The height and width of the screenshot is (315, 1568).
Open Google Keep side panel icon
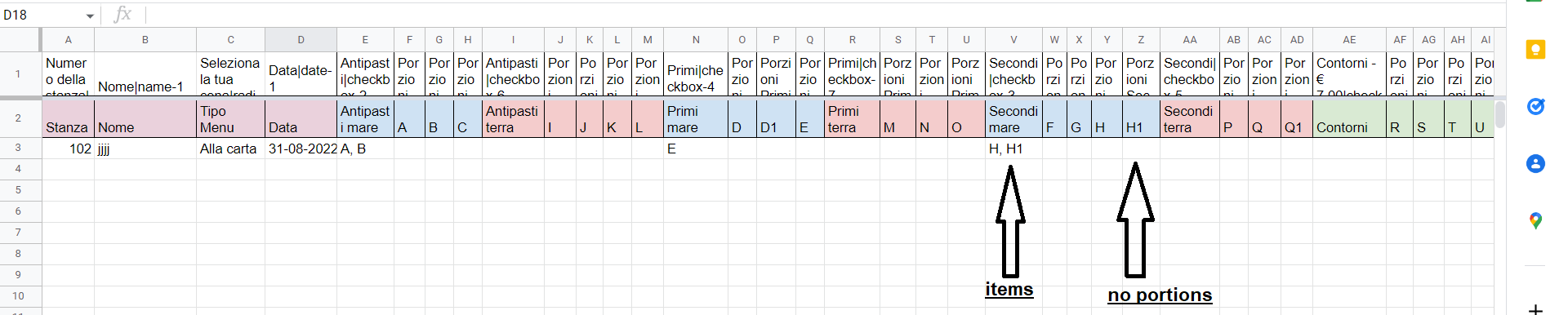tap(1535, 50)
